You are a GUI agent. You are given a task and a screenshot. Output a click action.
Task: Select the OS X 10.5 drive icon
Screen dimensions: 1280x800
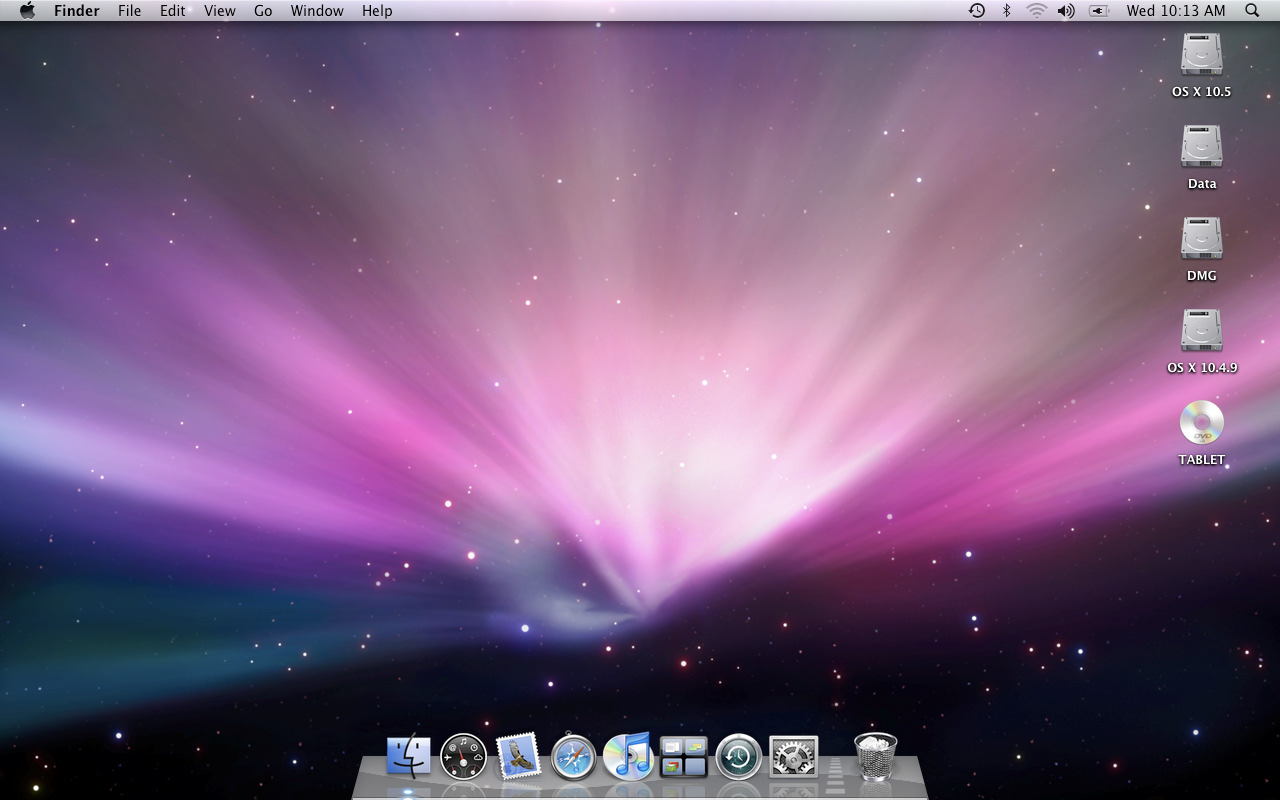click(1201, 55)
